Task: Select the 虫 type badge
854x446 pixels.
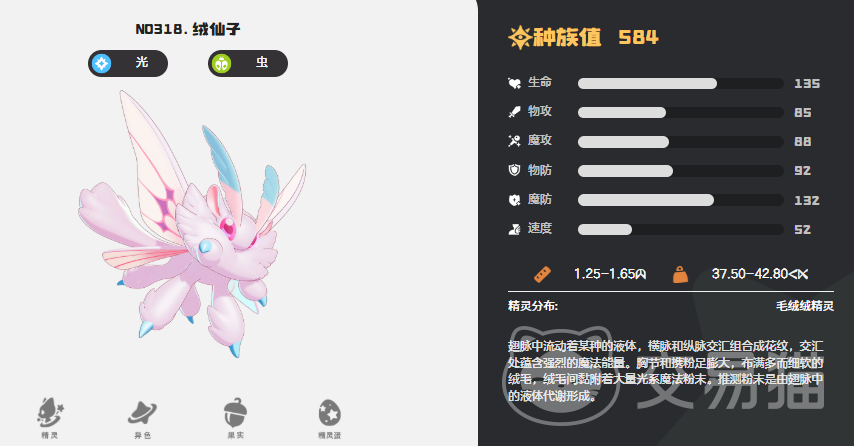Action: coord(248,63)
